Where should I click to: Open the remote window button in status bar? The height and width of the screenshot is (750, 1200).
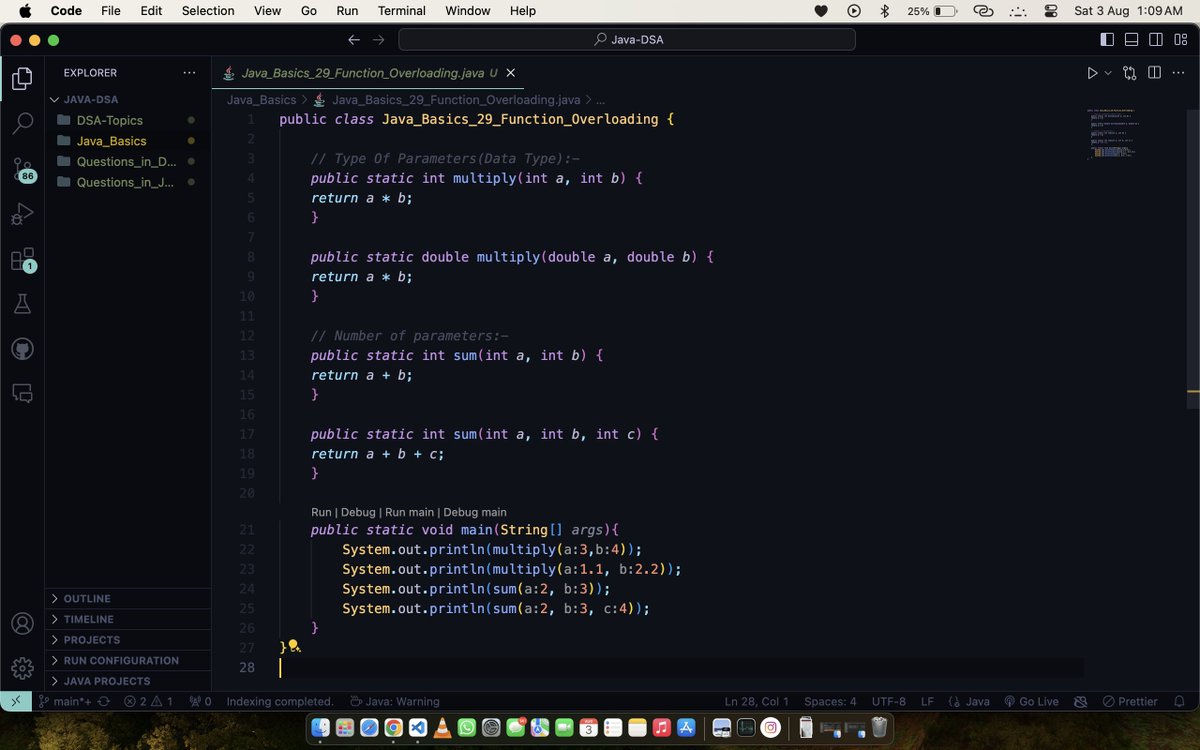coord(15,701)
